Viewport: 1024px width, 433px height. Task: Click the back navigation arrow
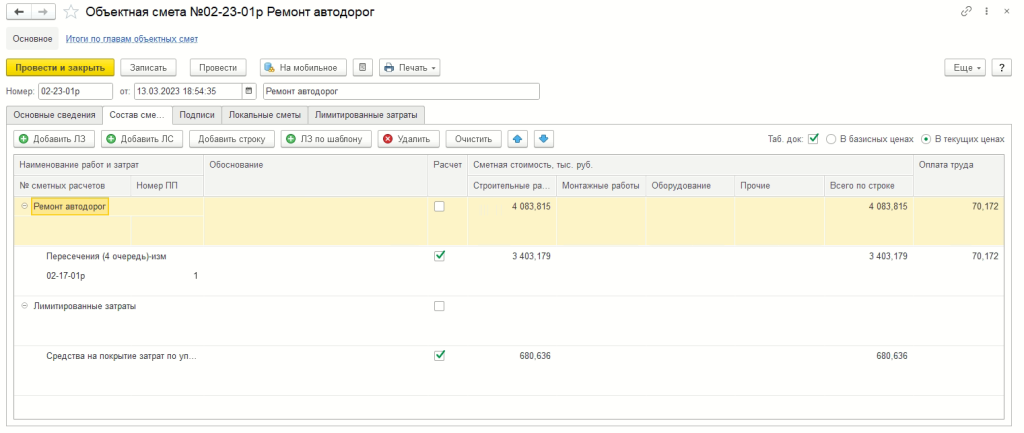click(x=19, y=12)
